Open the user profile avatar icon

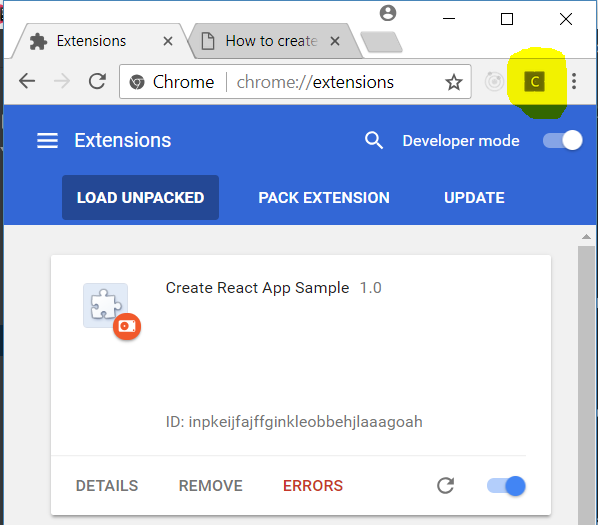coord(388,13)
